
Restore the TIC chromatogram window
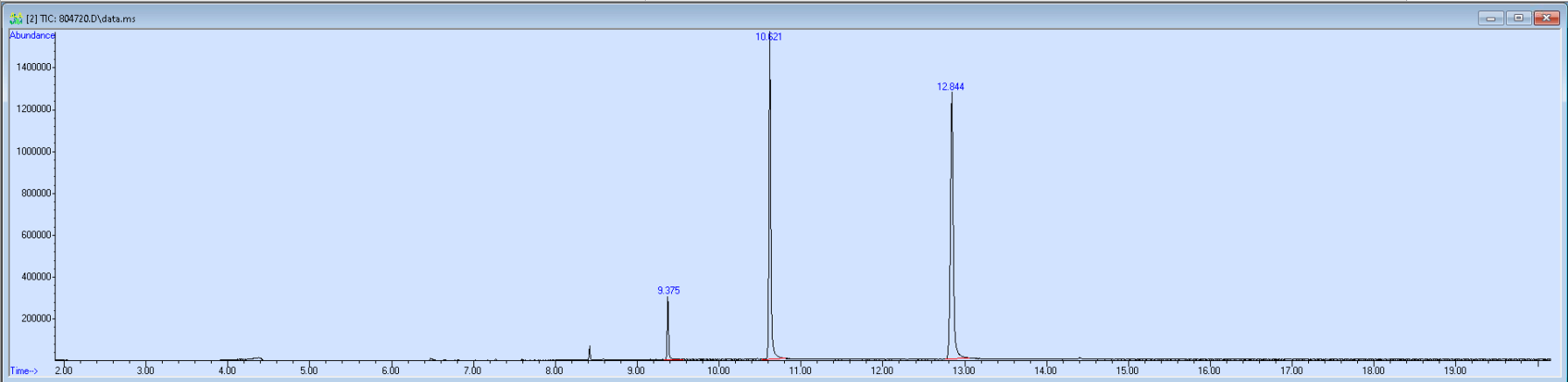(x=1518, y=18)
